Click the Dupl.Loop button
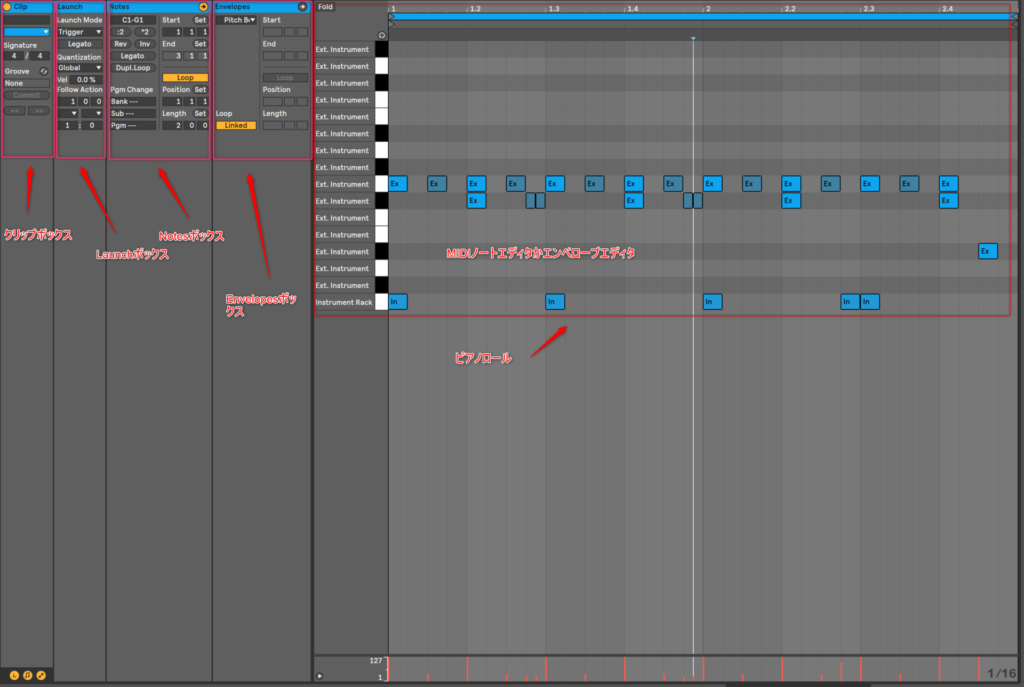Viewport: 1024px width, 687px height. (x=133, y=68)
